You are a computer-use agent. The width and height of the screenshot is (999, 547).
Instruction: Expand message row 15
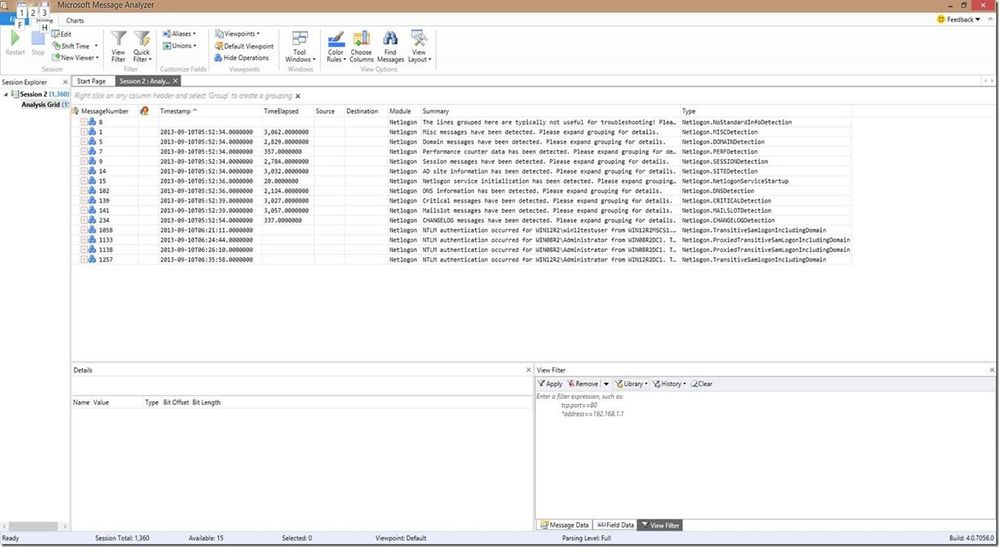click(x=83, y=181)
